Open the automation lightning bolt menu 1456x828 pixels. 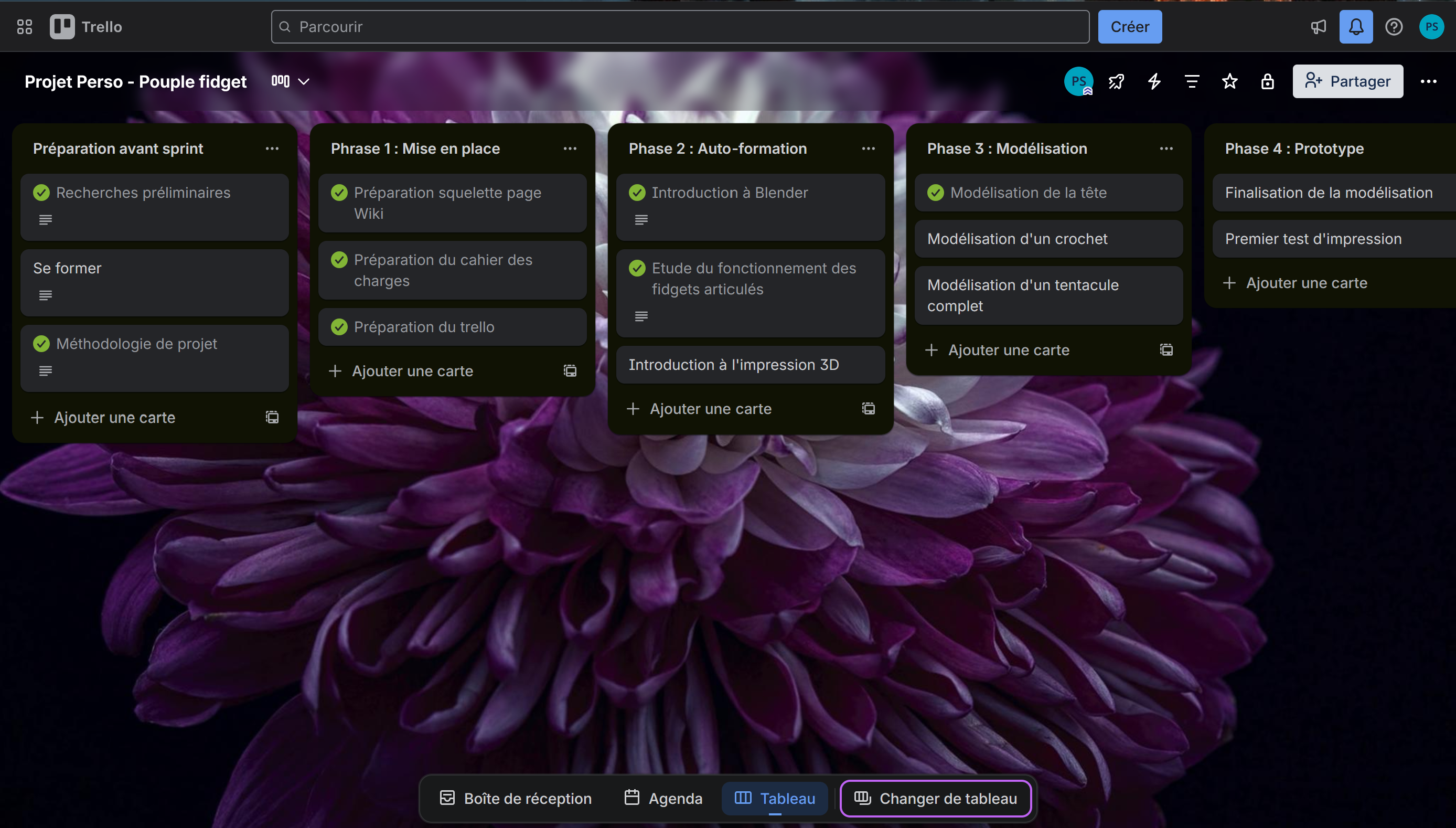(x=1154, y=81)
